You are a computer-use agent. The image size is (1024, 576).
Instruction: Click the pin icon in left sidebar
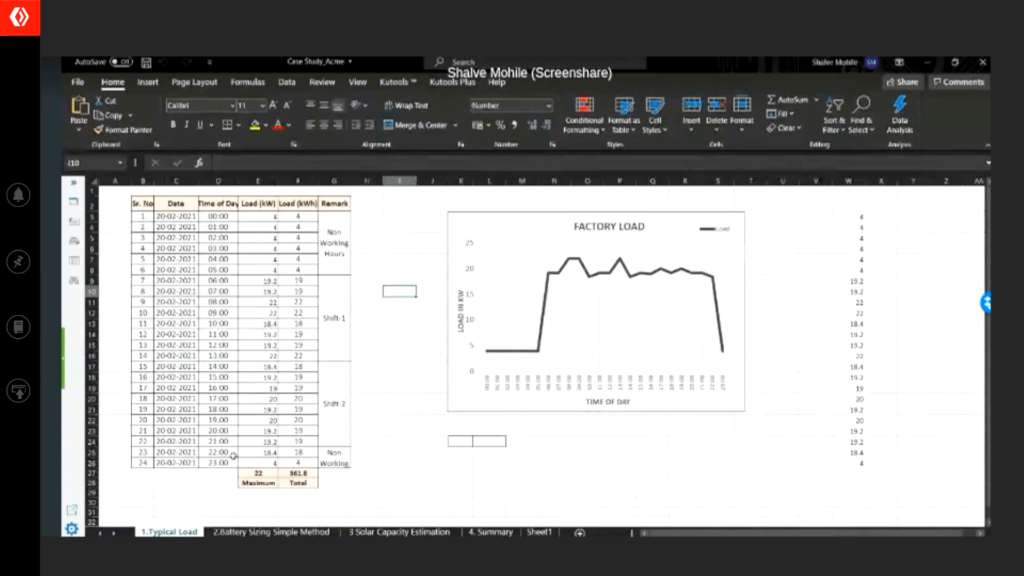coord(18,261)
